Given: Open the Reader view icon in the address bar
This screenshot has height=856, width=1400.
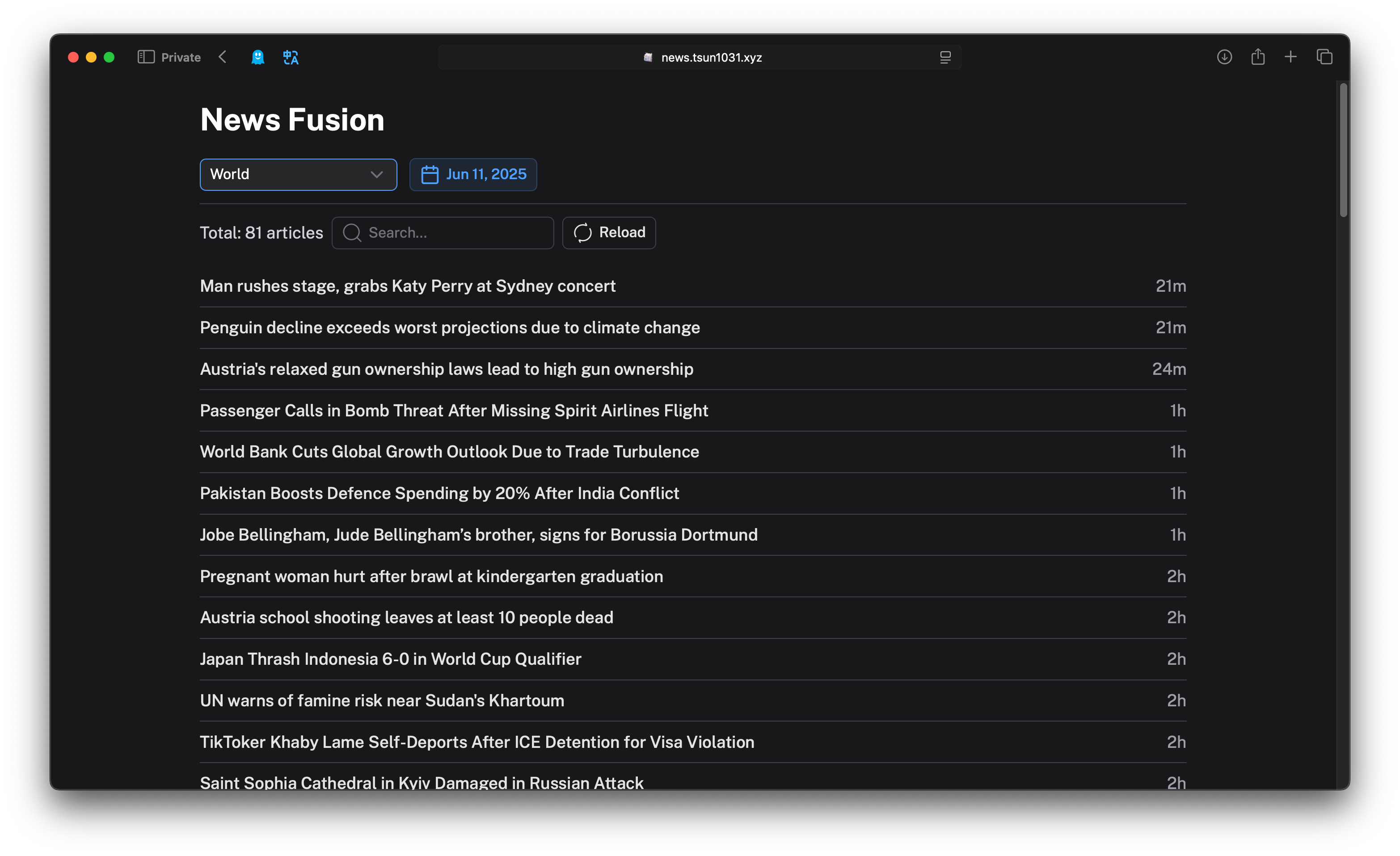Looking at the screenshot, I should pos(945,57).
